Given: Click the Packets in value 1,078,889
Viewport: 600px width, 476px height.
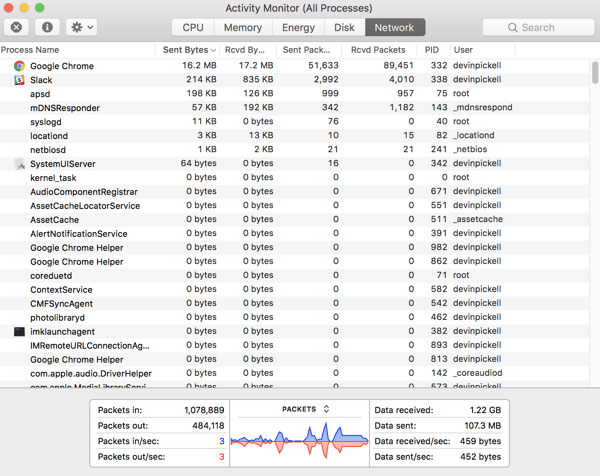Looking at the screenshot, I should (204, 410).
